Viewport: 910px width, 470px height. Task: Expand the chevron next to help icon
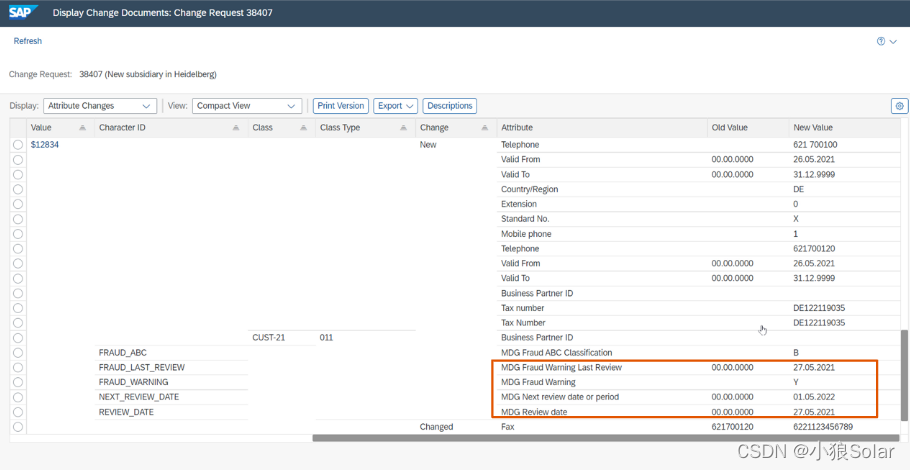click(x=893, y=42)
